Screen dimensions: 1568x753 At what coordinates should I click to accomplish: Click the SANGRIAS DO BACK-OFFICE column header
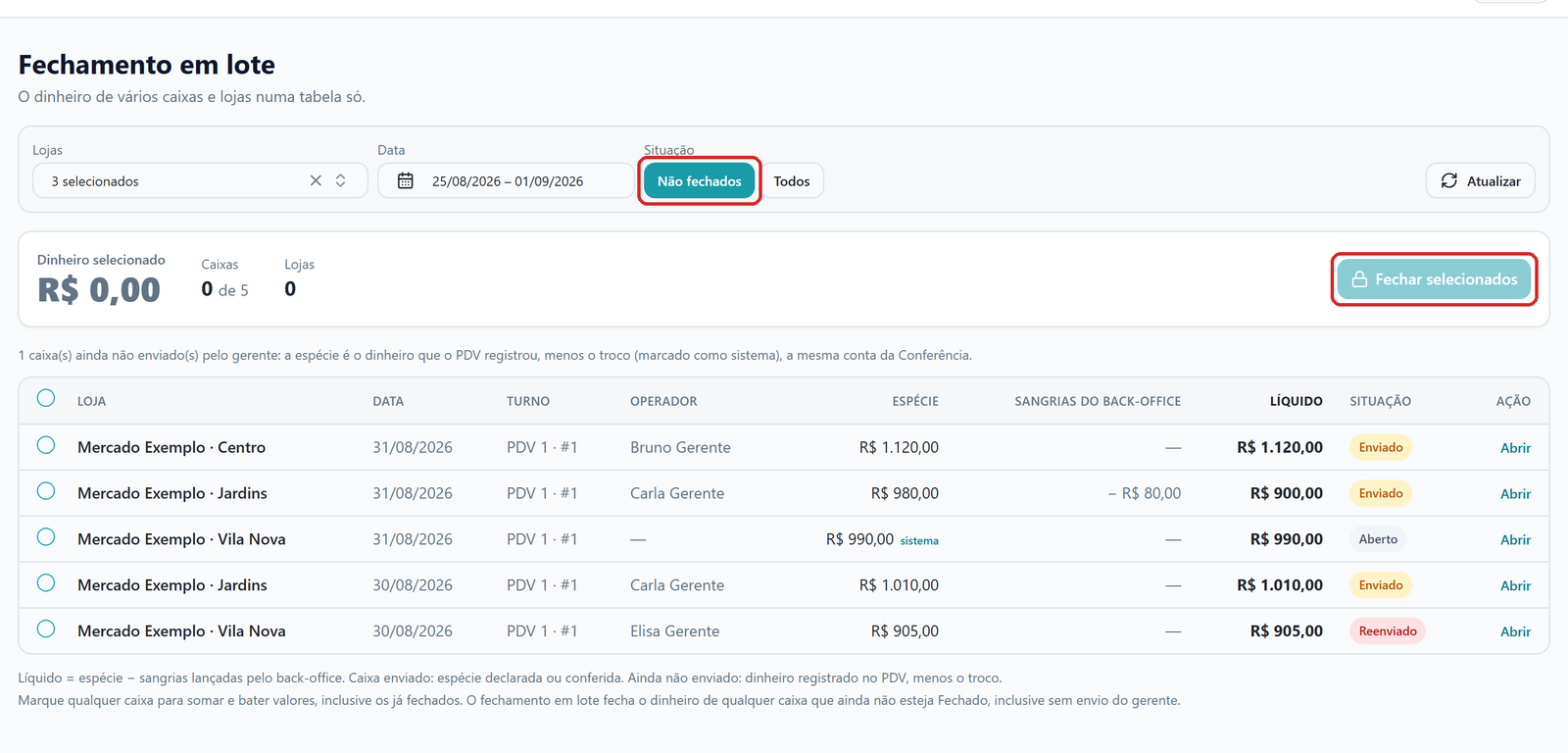point(1098,401)
